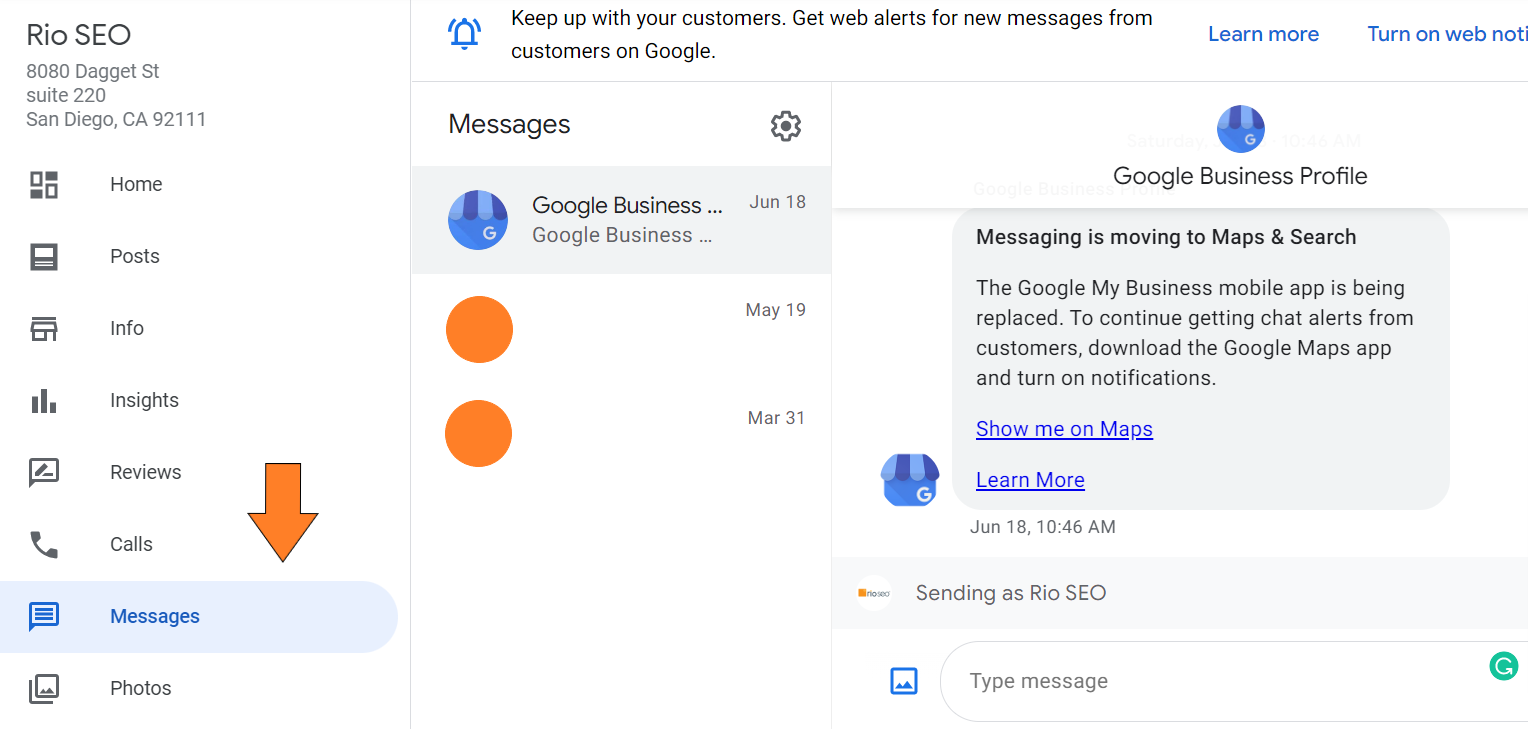
Task: Open the May 19 conversation
Action: [620, 329]
